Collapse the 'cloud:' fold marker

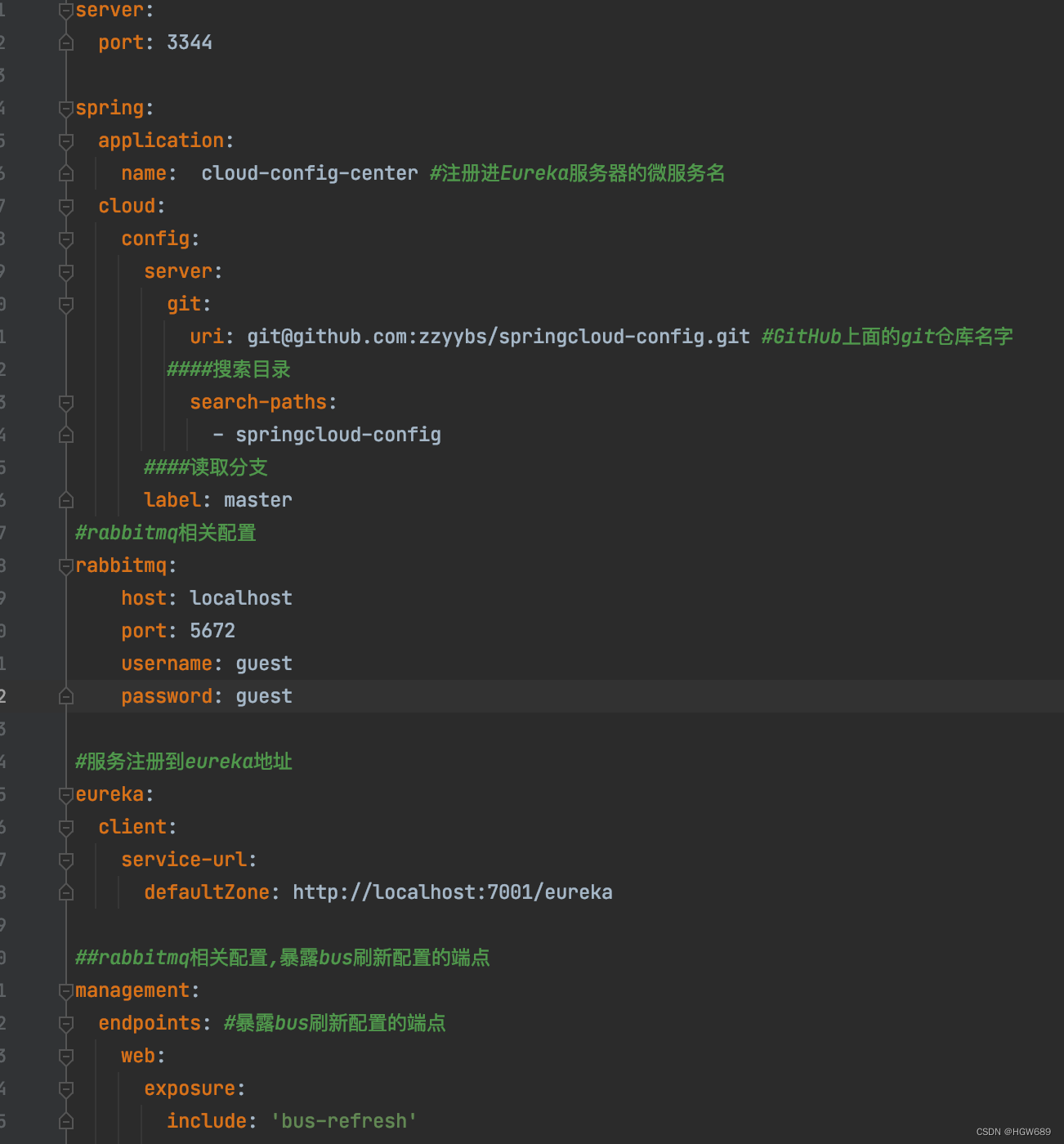pyautogui.click(x=66, y=207)
